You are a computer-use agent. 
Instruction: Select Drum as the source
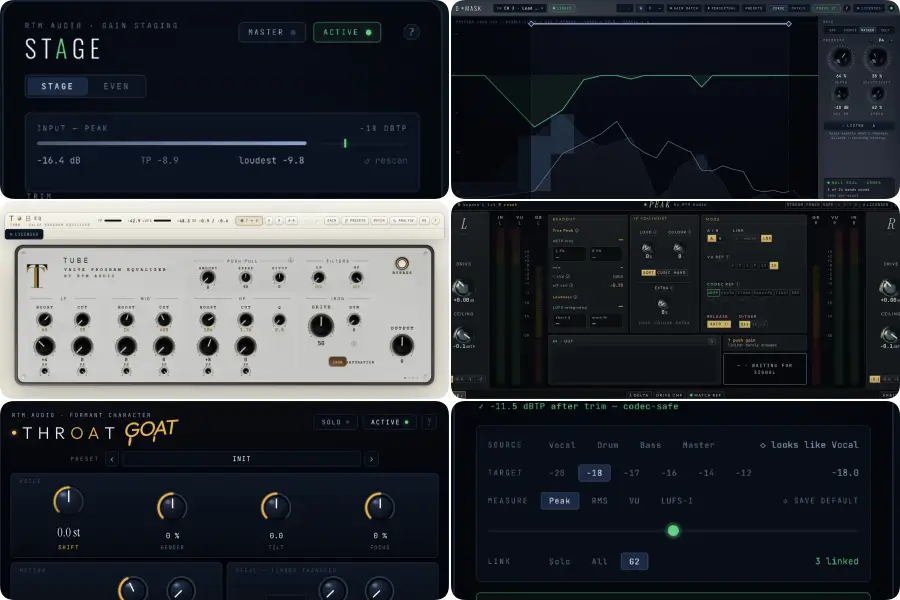tap(607, 445)
